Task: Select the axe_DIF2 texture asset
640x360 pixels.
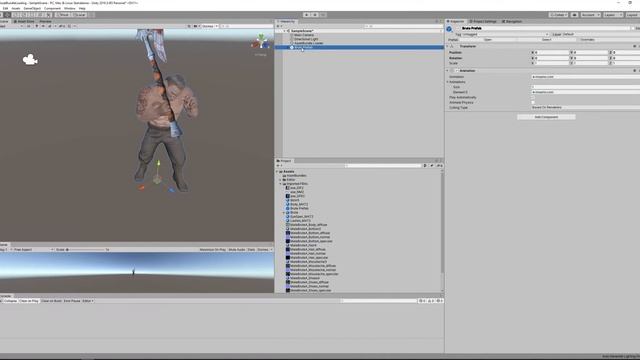Action: coord(295,188)
